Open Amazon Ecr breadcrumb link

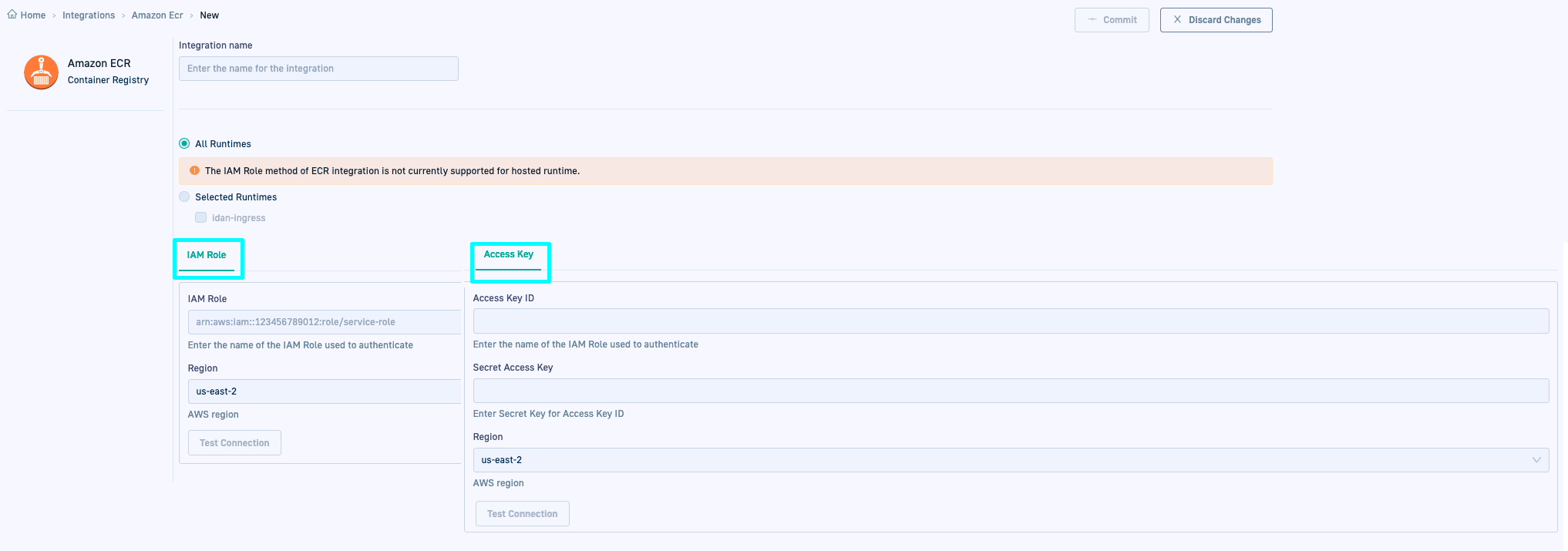pos(157,15)
